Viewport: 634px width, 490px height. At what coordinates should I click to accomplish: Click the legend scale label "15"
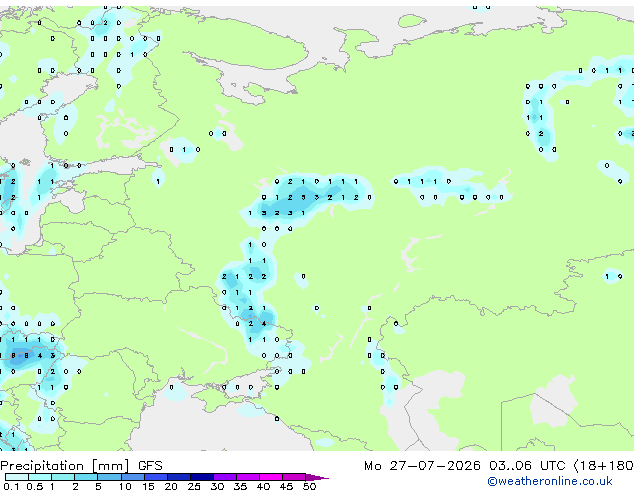(148, 486)
